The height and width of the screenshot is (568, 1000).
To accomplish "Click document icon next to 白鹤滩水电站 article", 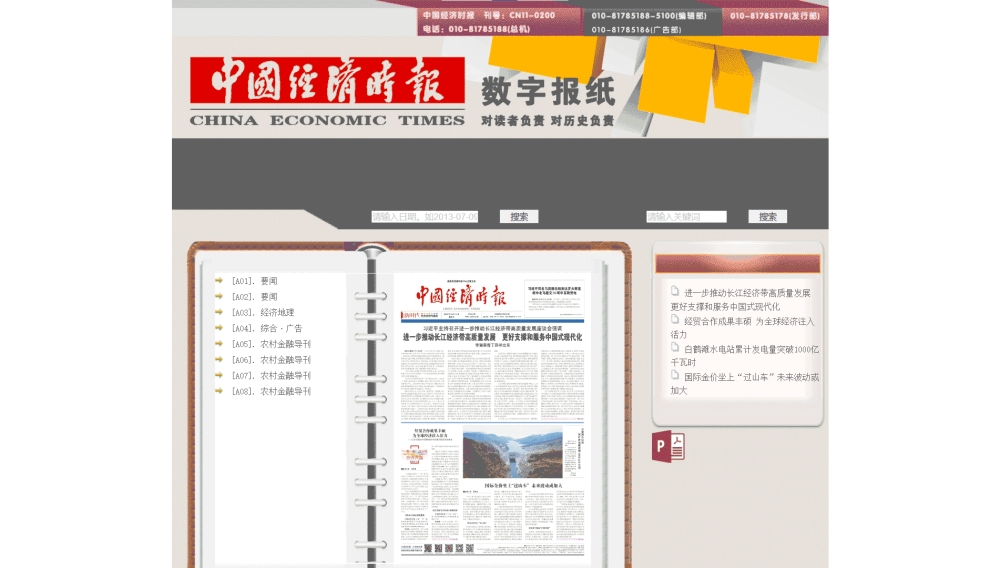I will [675, 347].
